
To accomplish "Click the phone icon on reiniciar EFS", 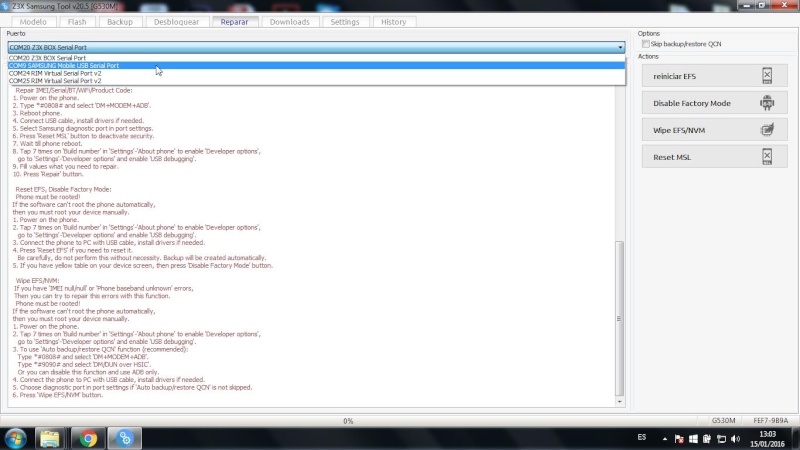I will pos(767,76).
